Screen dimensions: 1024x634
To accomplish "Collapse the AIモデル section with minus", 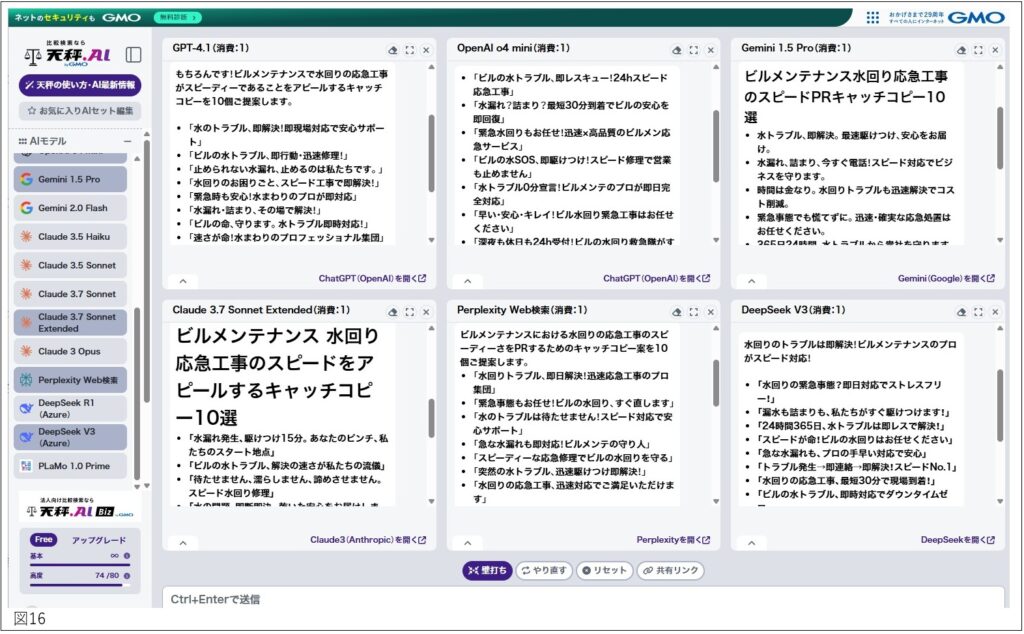I will 127,142.
